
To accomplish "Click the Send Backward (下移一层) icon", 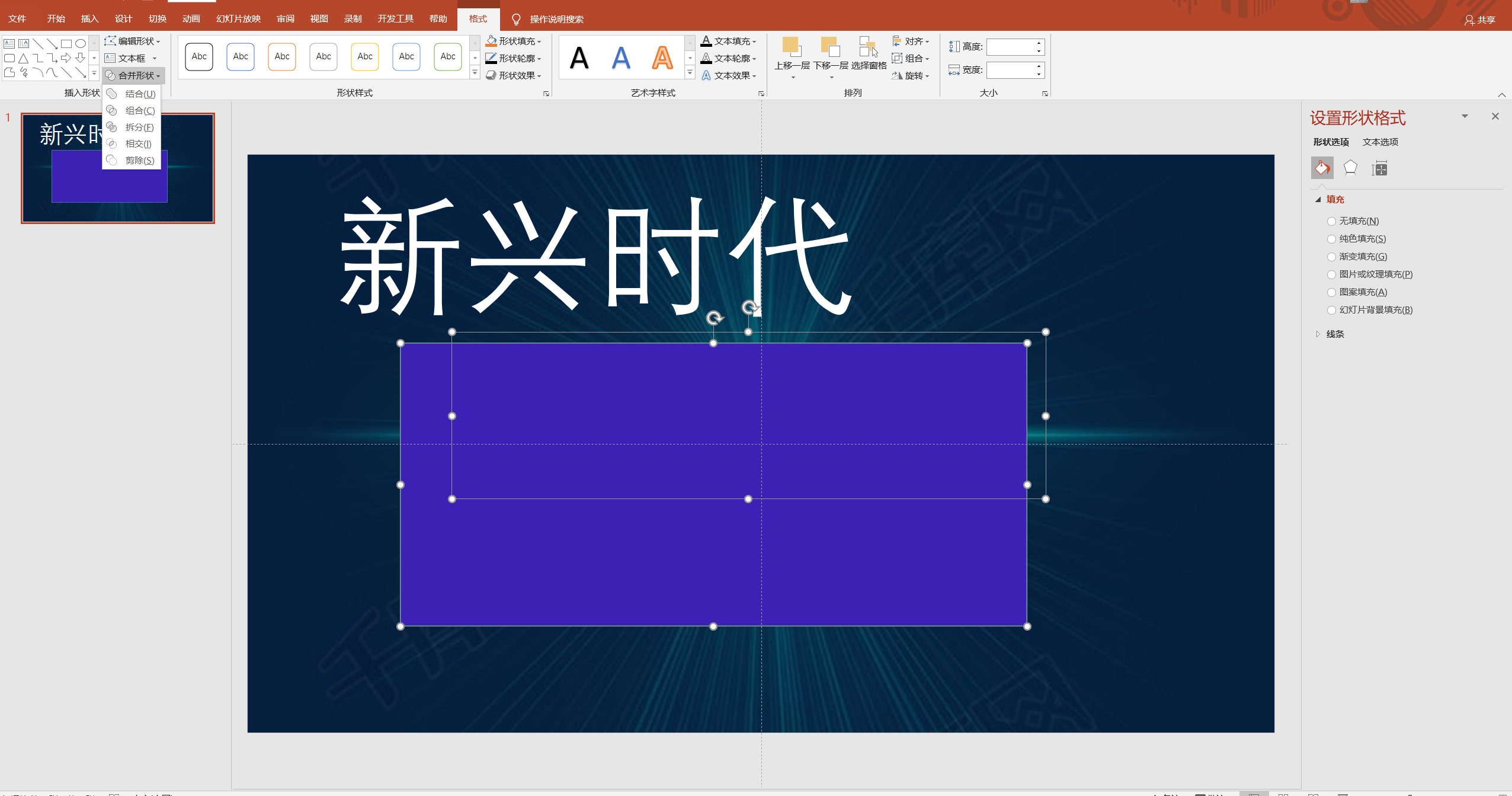I will (x=830, y=47).
